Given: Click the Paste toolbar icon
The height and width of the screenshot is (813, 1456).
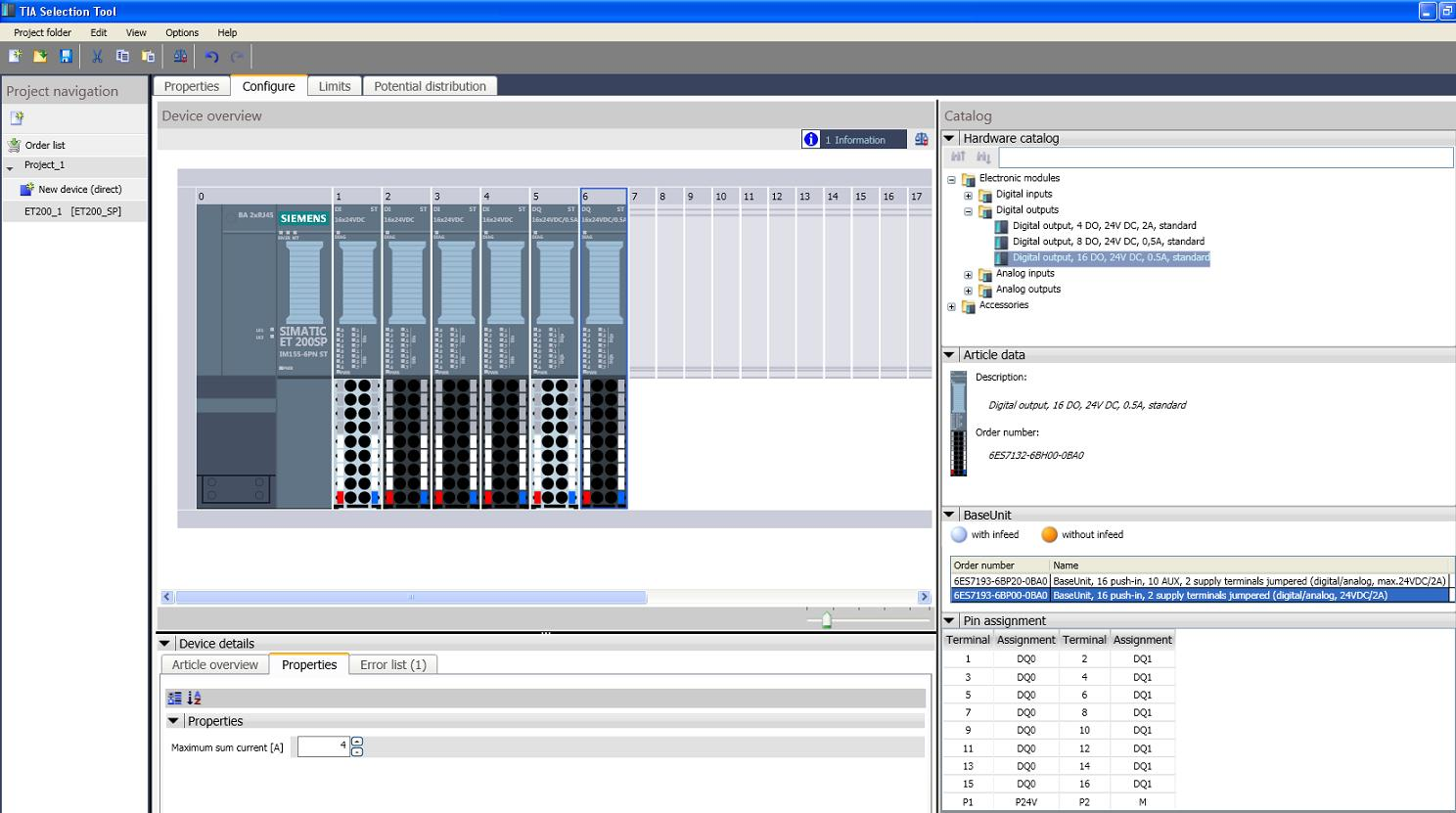Looking at the screenshot, I should [148, 57].
